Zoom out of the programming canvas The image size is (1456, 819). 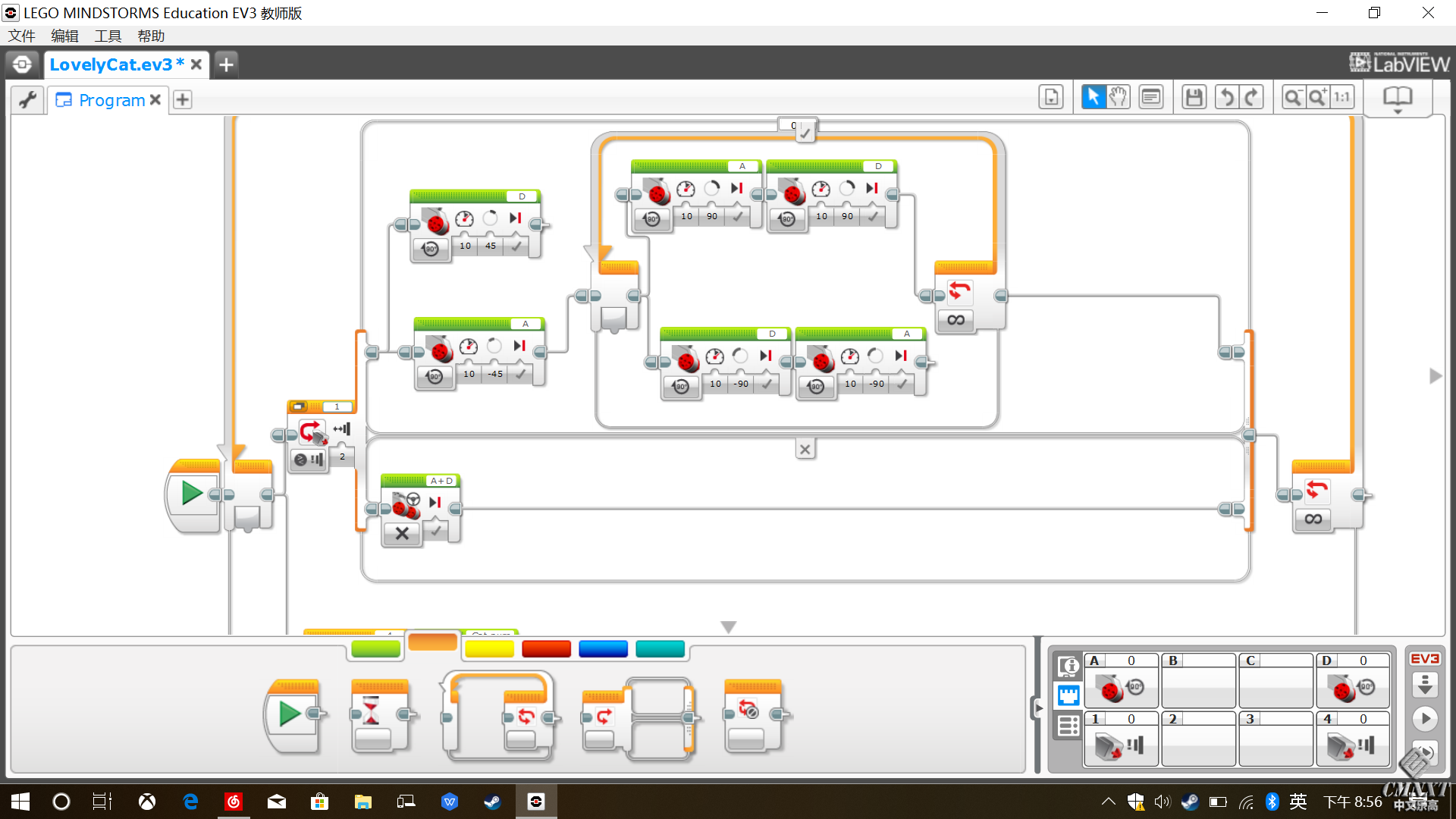[1293, 97]
